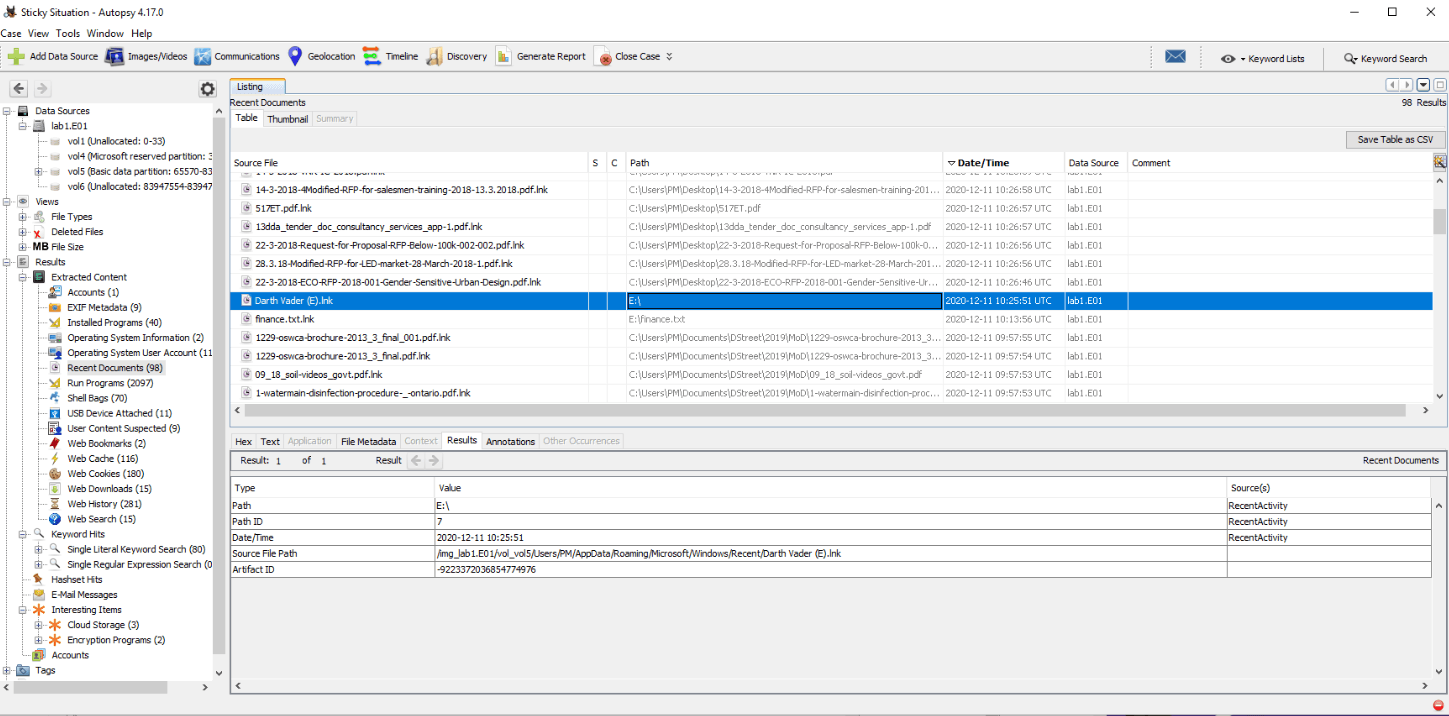Select Run Programs (2097) node
The height and width of the screenshot is (716, 1449).
click(x=110, y=383)
